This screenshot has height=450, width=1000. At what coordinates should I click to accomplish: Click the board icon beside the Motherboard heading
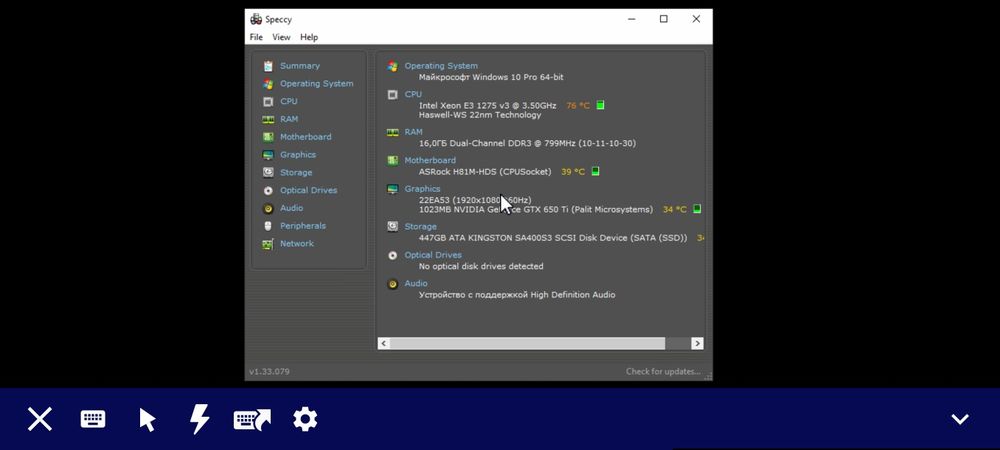392,161
